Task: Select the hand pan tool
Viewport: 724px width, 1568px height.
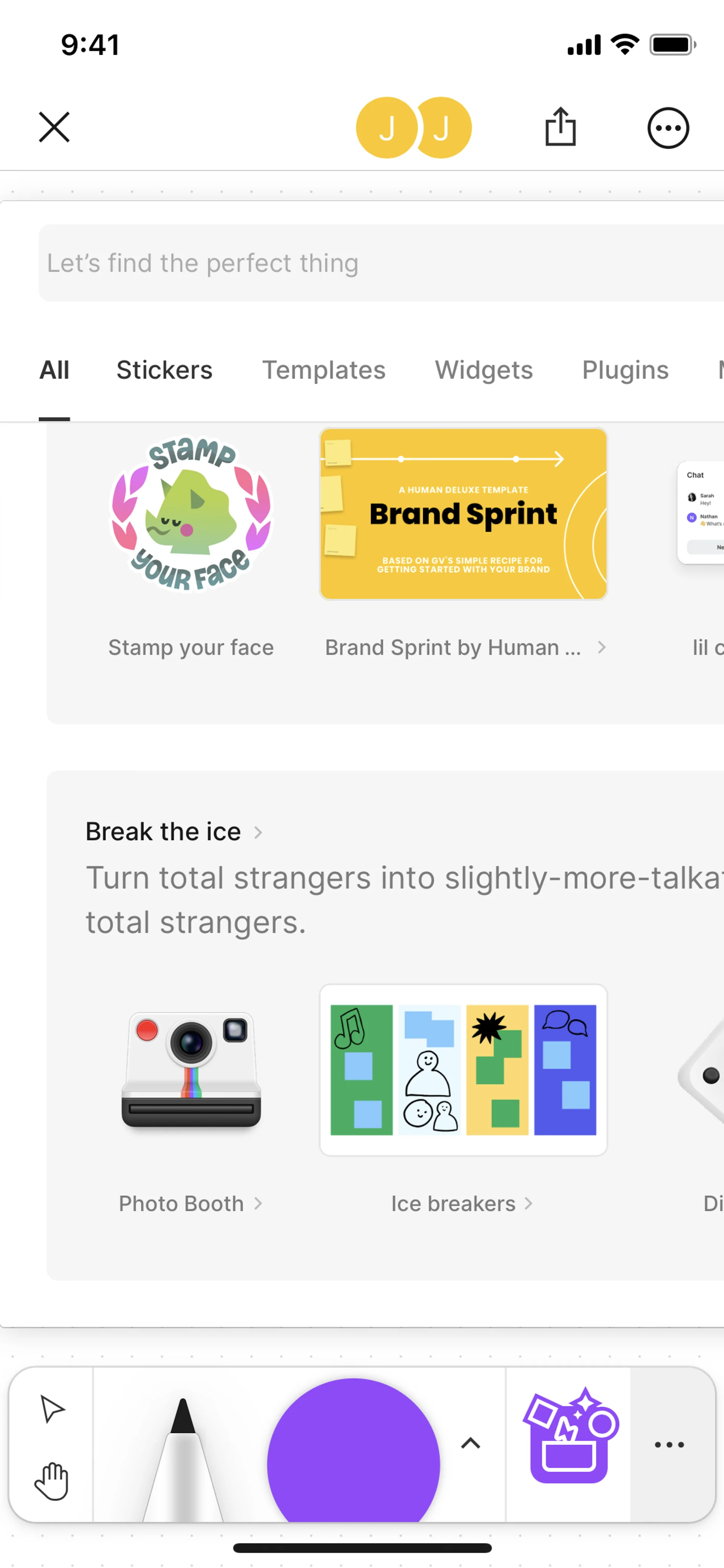Action: [52, 1480]
